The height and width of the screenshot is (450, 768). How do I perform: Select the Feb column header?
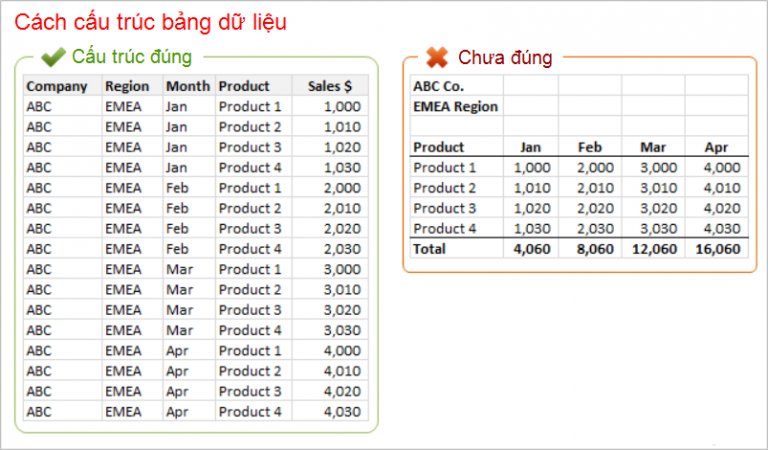[590, 147]
